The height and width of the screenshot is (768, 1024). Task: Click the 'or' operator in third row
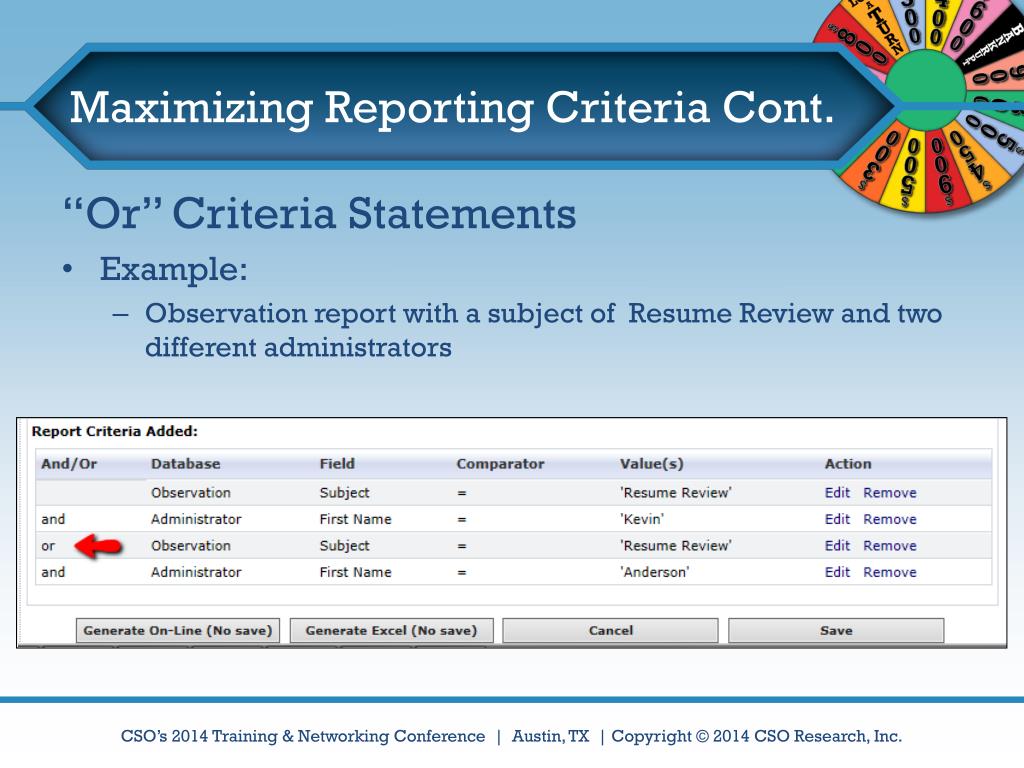click(x=48, y=546)
